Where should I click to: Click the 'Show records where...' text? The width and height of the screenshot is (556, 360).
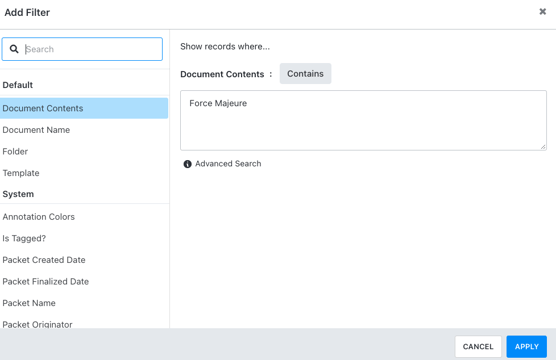pyautogui.click(x=225, y=46)
